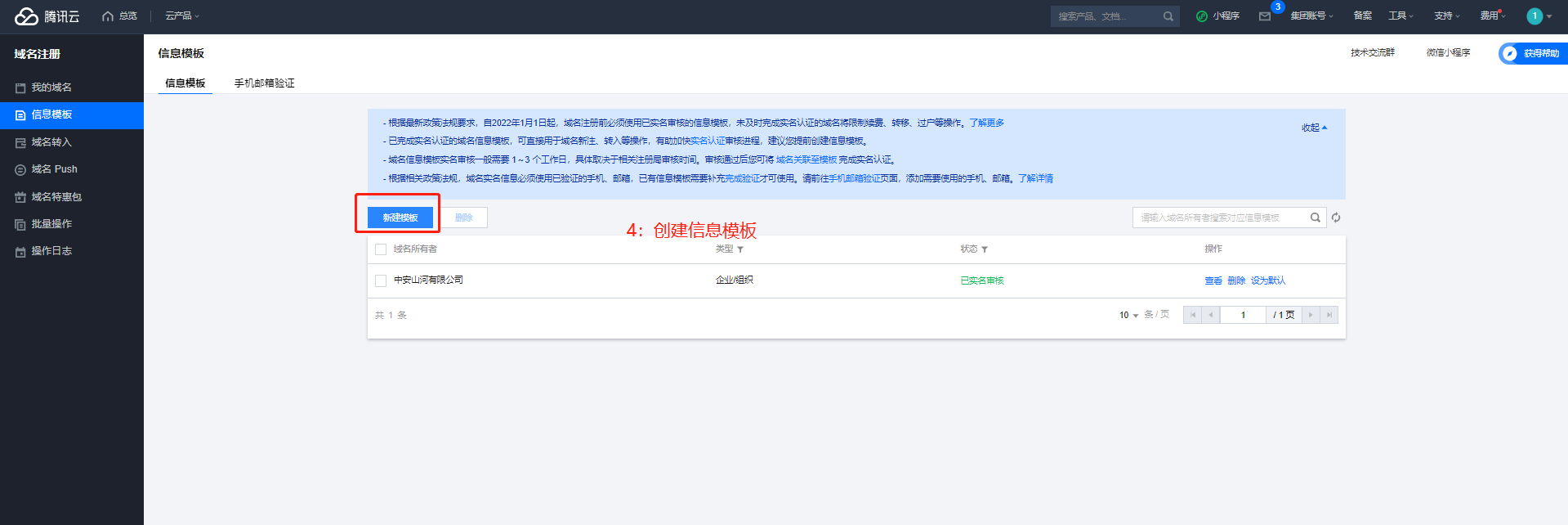Click the domain owner search input field
Screen dimensions: 1568x525
[x=1217, y=218]
